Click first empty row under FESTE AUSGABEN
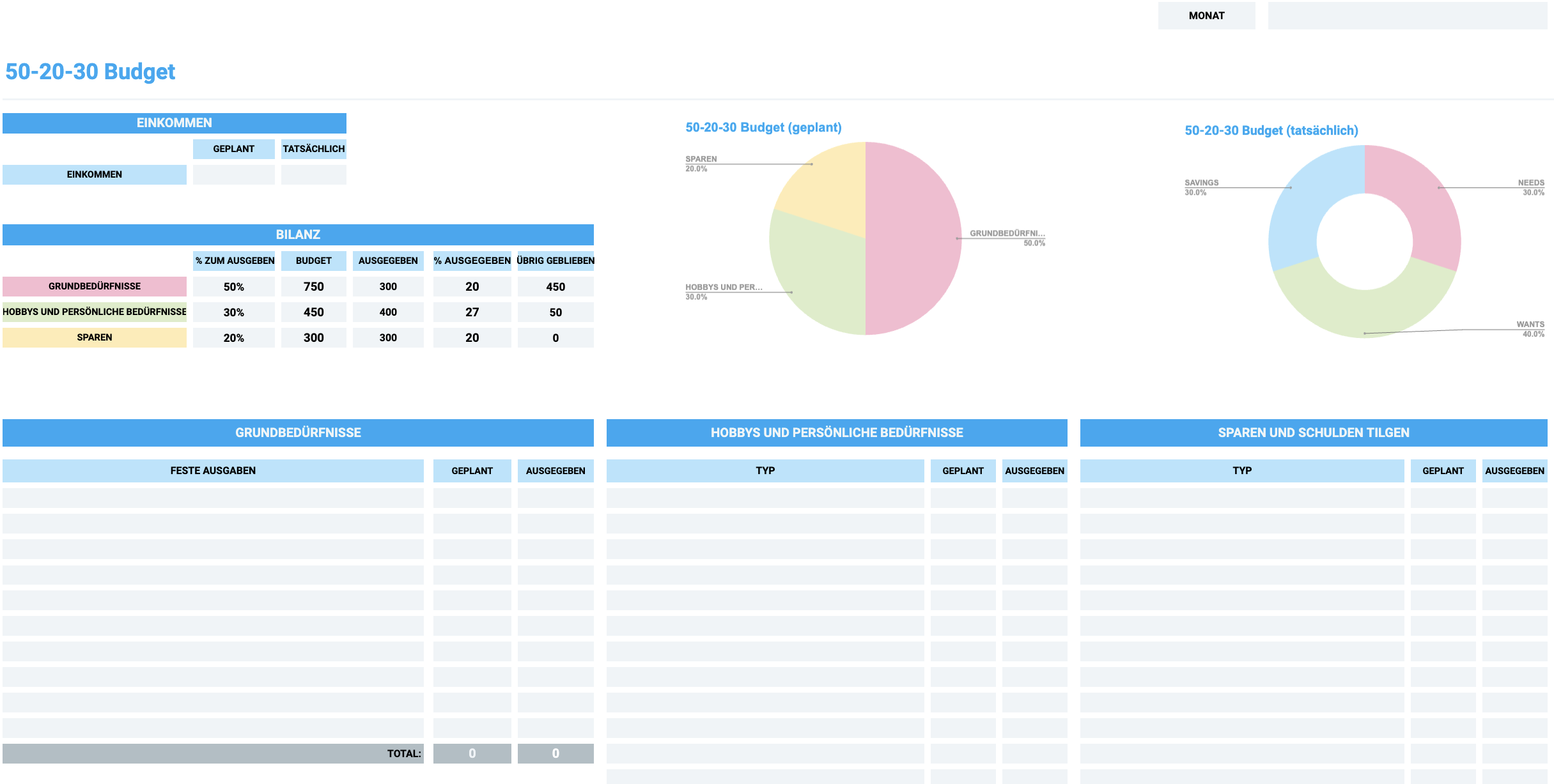Screen dimensions: 1554x784 [213, 498]
